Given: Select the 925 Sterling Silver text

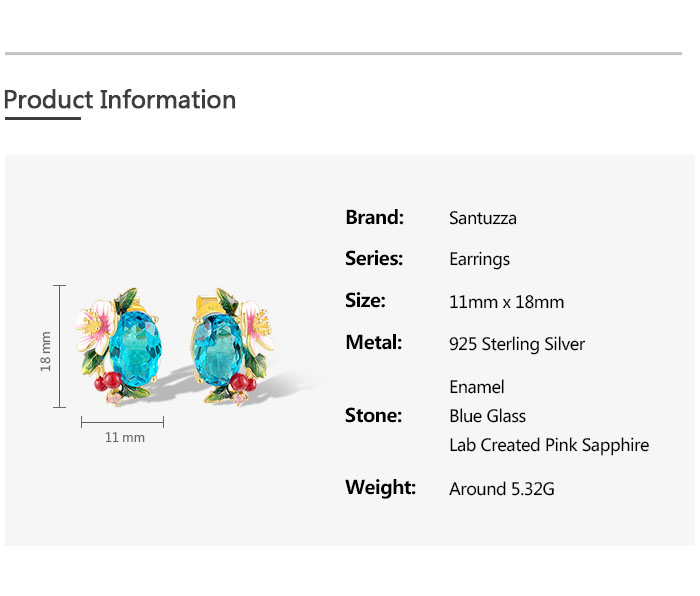Looking at the screenshot, I should pos(517,344).
